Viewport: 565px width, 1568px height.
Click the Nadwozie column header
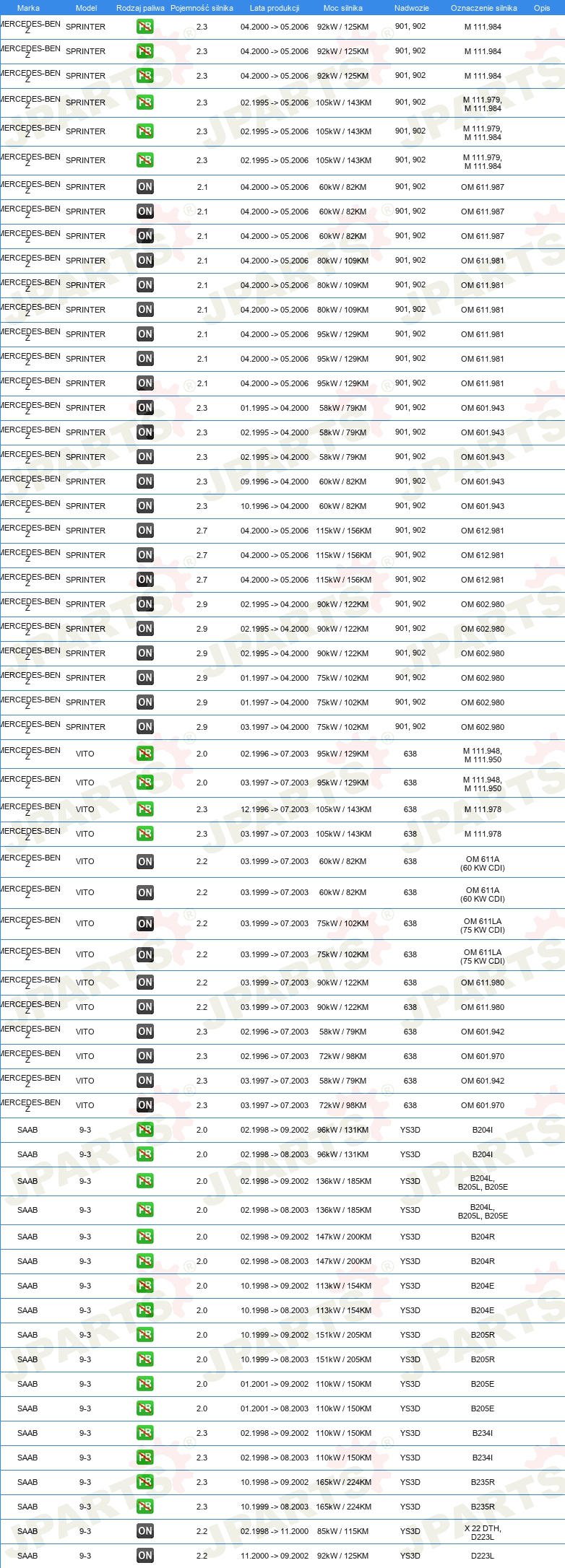[x=412, y=8]
